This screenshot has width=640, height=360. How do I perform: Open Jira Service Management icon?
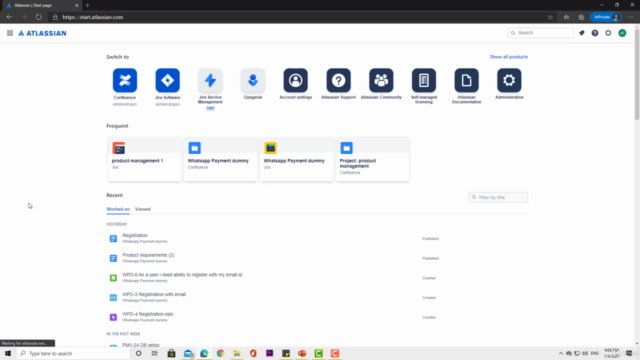pyautogui.click(x=210, y=80)
